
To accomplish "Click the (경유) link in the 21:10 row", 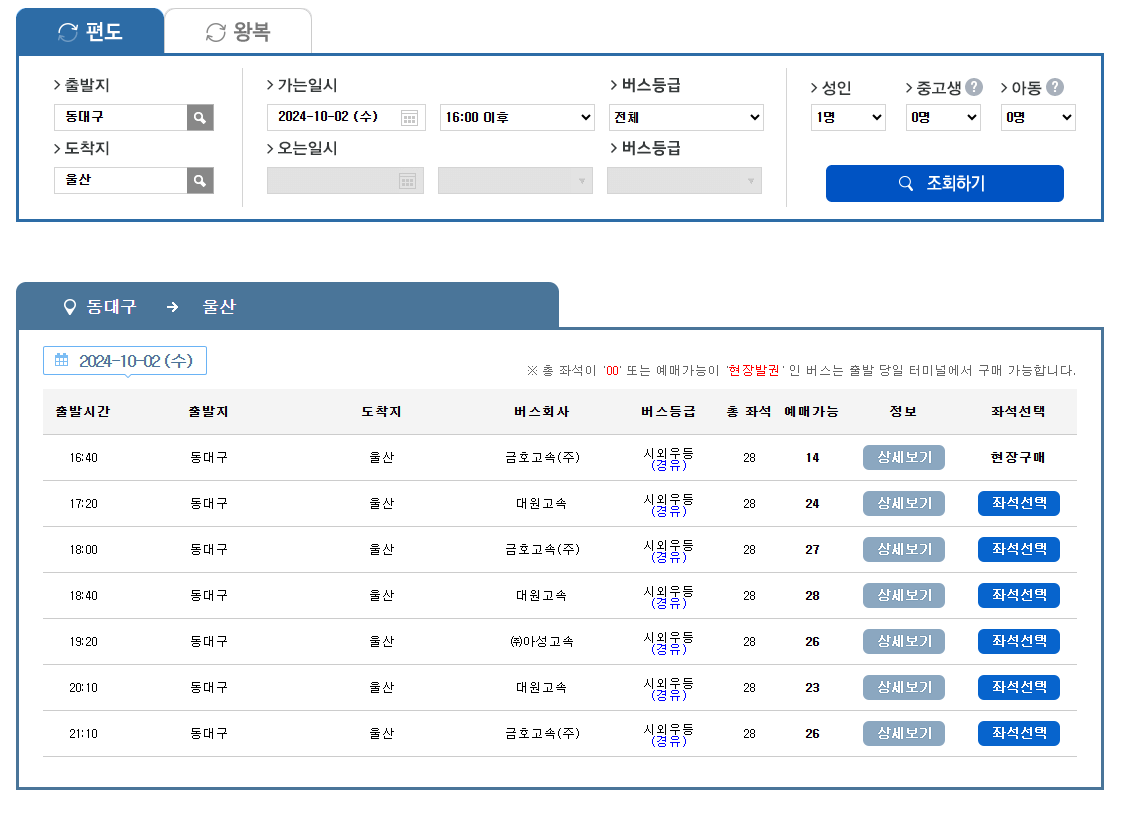I will (x=669, y=741).
